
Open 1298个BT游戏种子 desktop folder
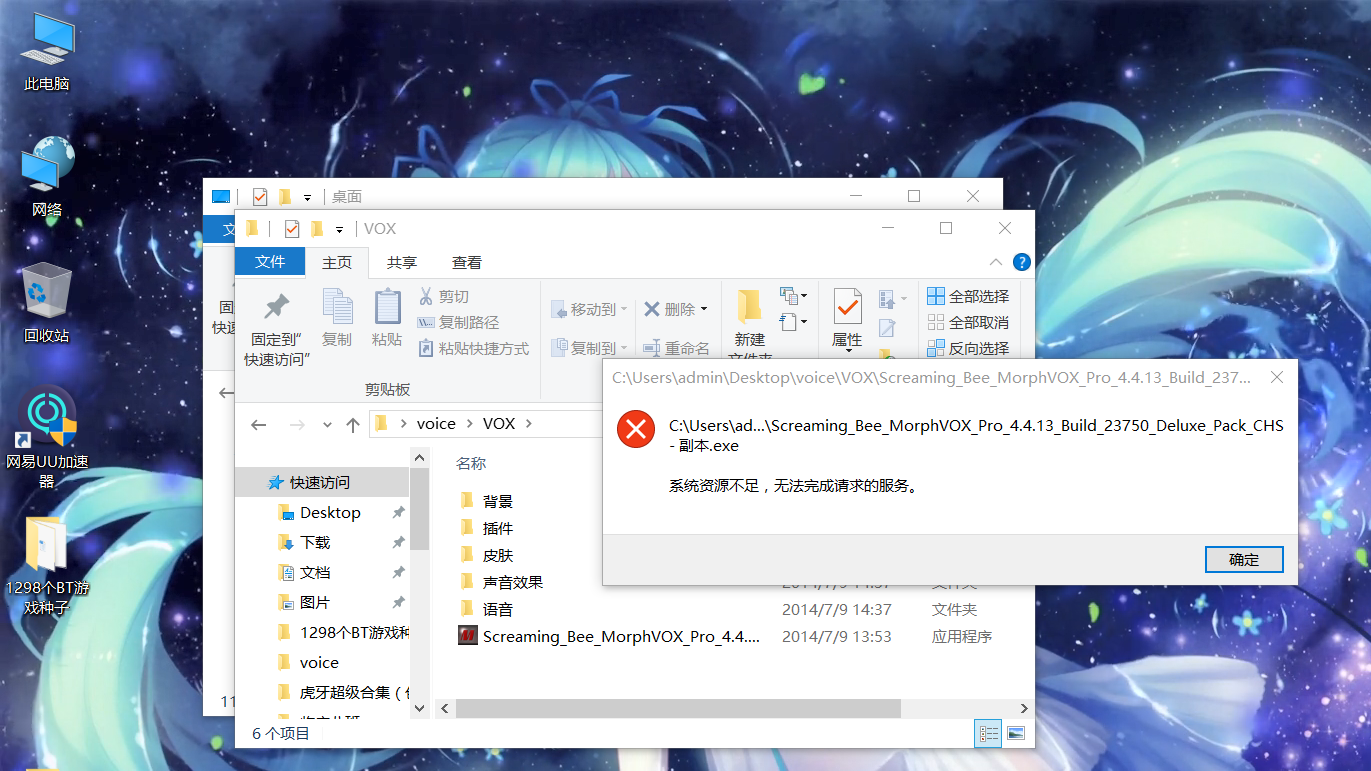[47, 566]
